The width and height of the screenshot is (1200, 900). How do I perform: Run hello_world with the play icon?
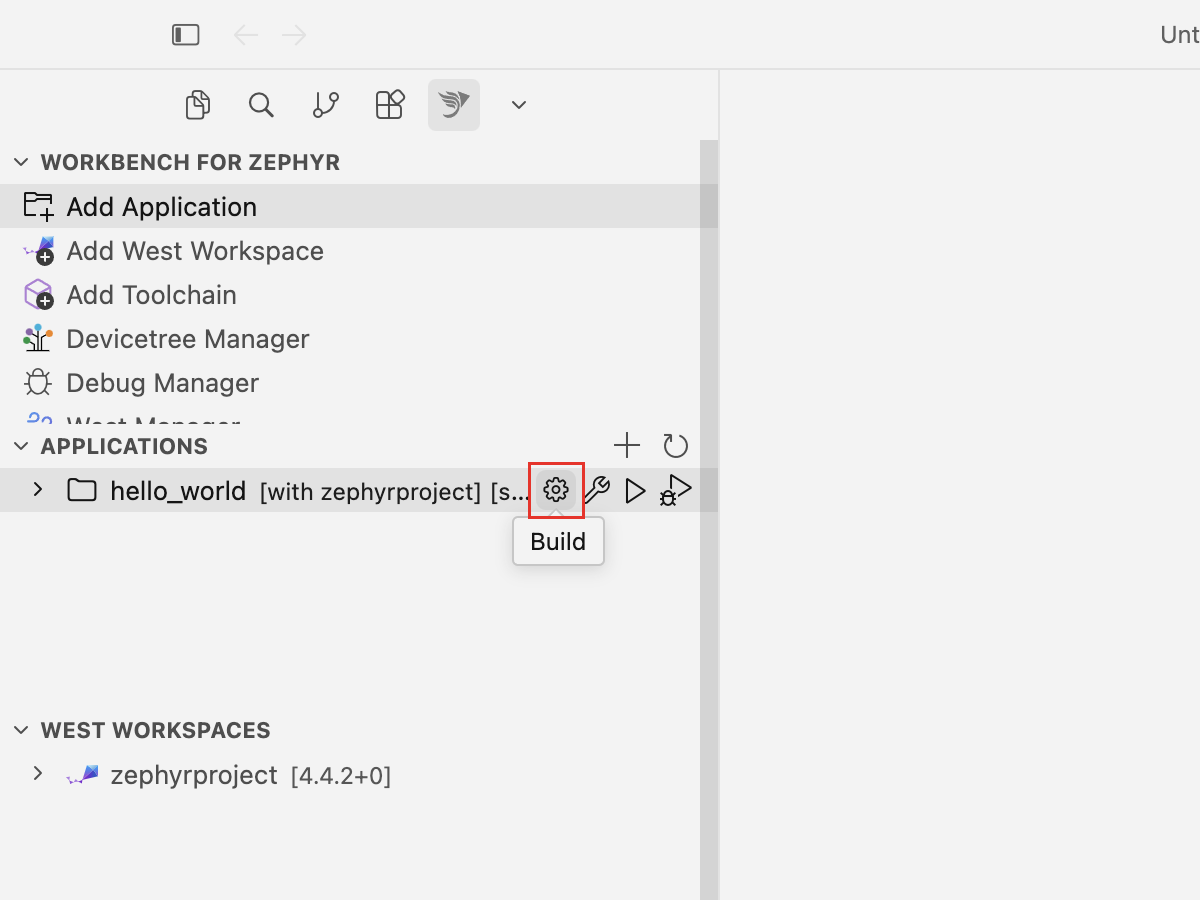click(635, 490)
